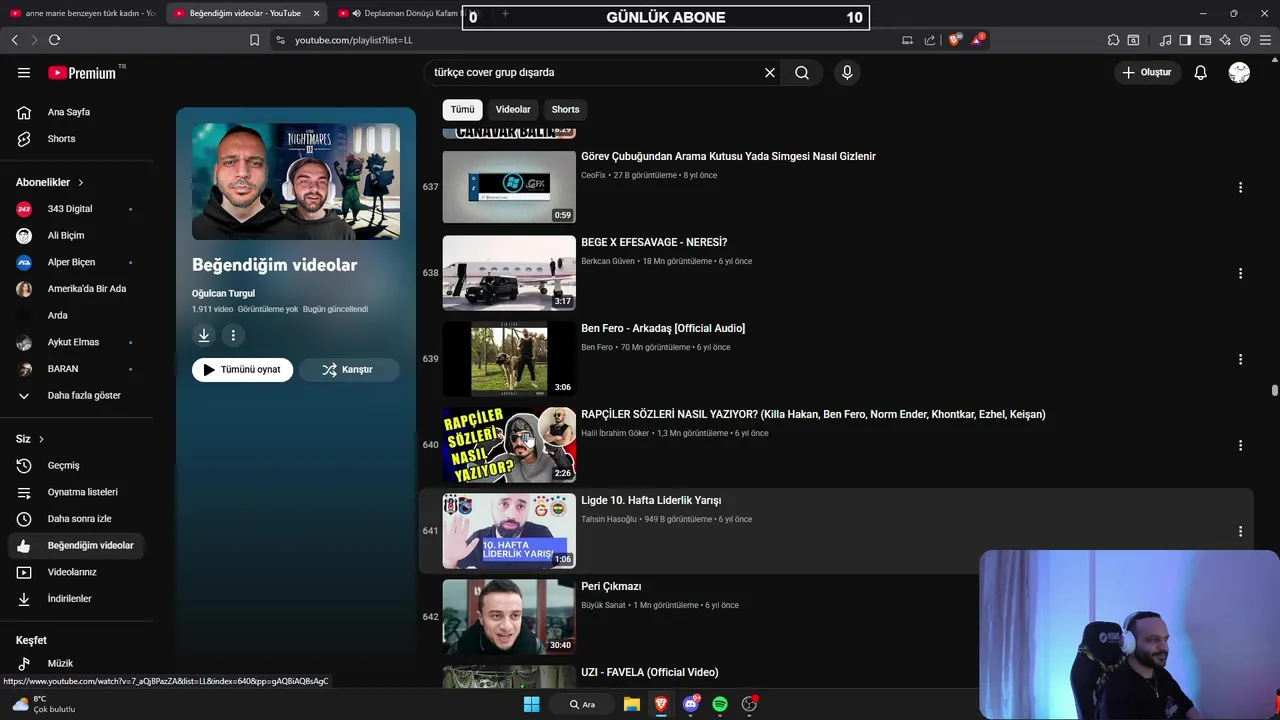Open Büyük Sanat channel link
The image size is (1280, 720).
[x=604, y=605]
